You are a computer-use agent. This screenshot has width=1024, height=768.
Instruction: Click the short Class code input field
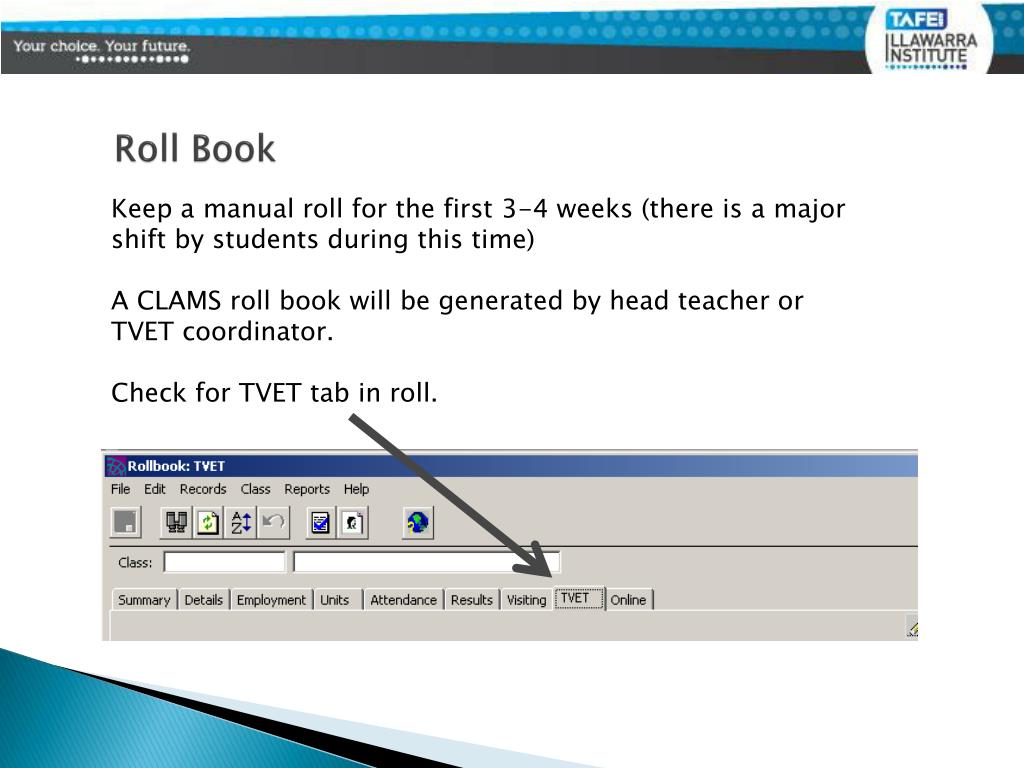pos(225,562)
